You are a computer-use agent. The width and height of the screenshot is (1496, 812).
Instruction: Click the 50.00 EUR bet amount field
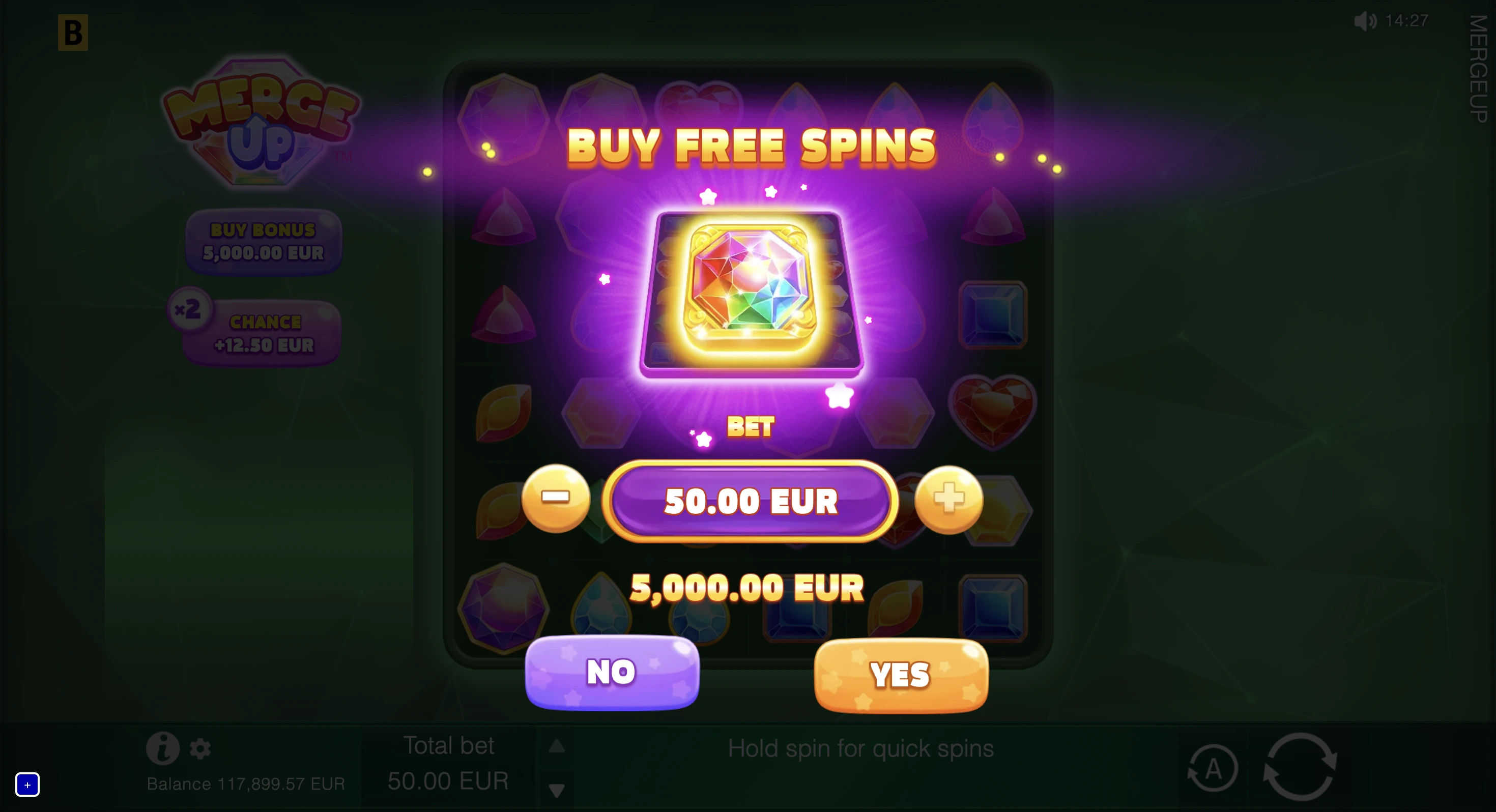click(x=751, y=501)
